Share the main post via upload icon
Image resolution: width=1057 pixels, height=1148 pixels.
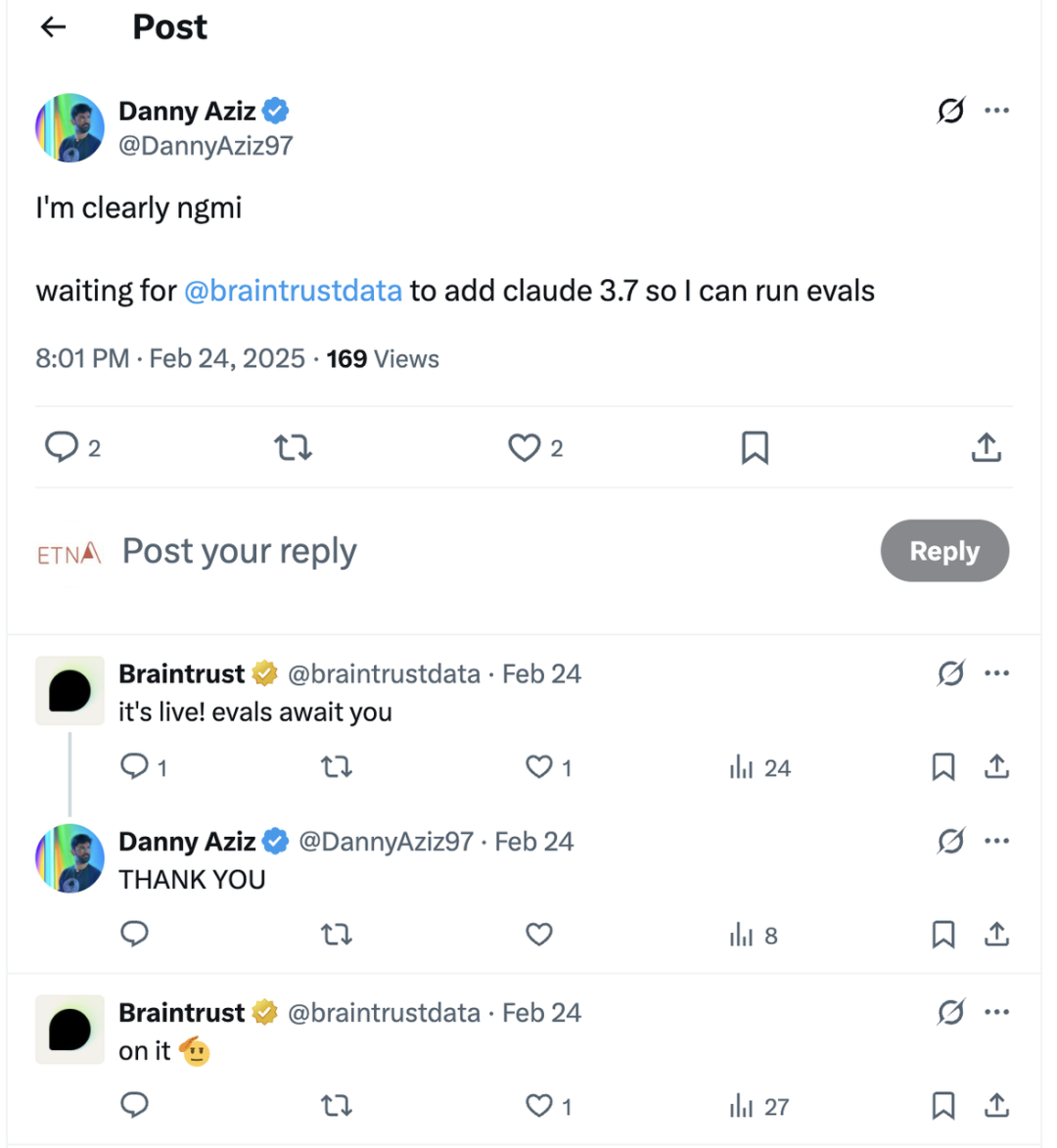click(986, 447)
